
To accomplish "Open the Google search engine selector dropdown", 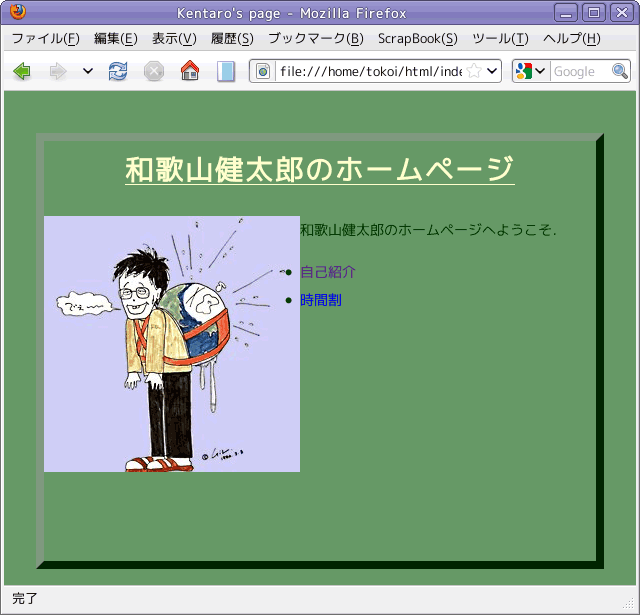I will [x=530, y=71].
